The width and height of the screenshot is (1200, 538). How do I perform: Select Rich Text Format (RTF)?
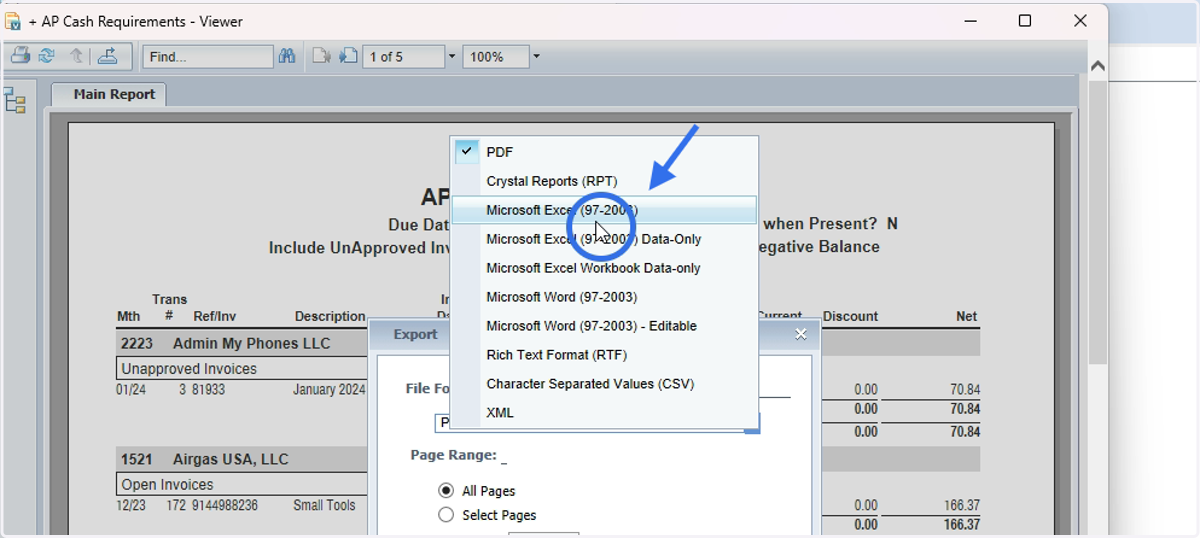coord(604,355)
